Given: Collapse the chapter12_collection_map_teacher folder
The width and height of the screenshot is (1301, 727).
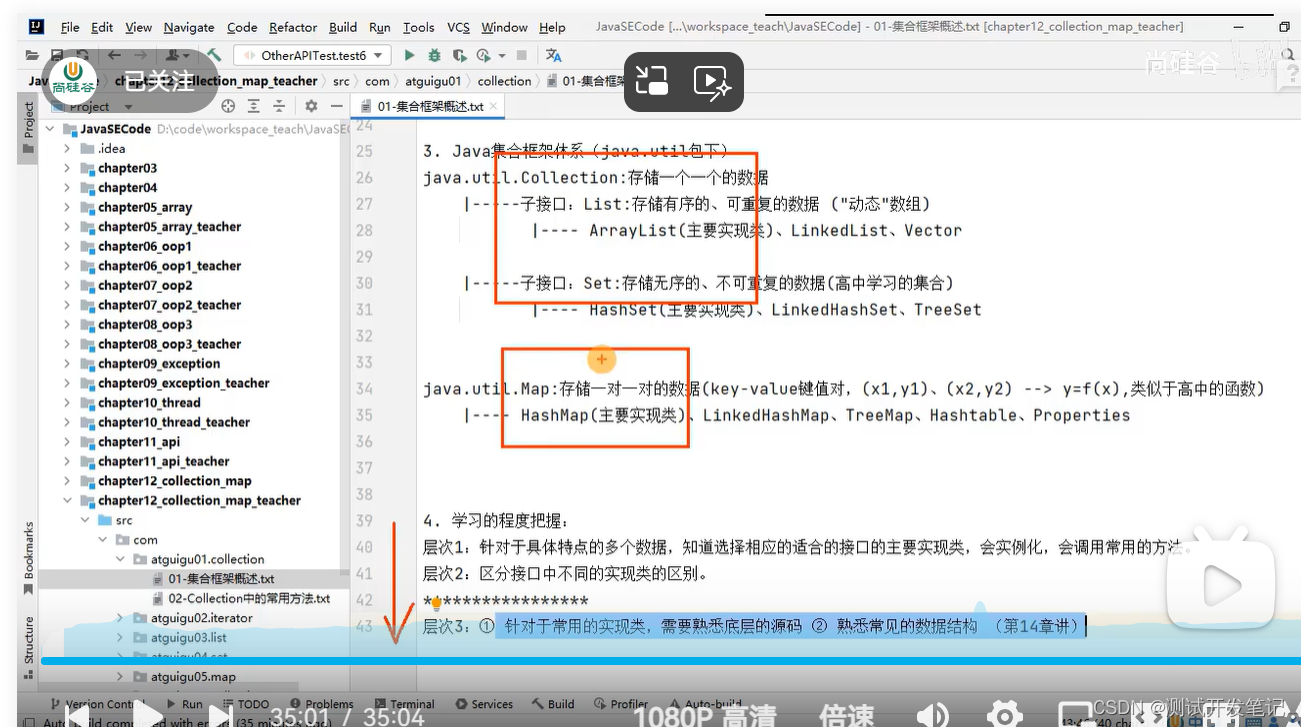Looking at the screenshot, I should tap(67, 501).
